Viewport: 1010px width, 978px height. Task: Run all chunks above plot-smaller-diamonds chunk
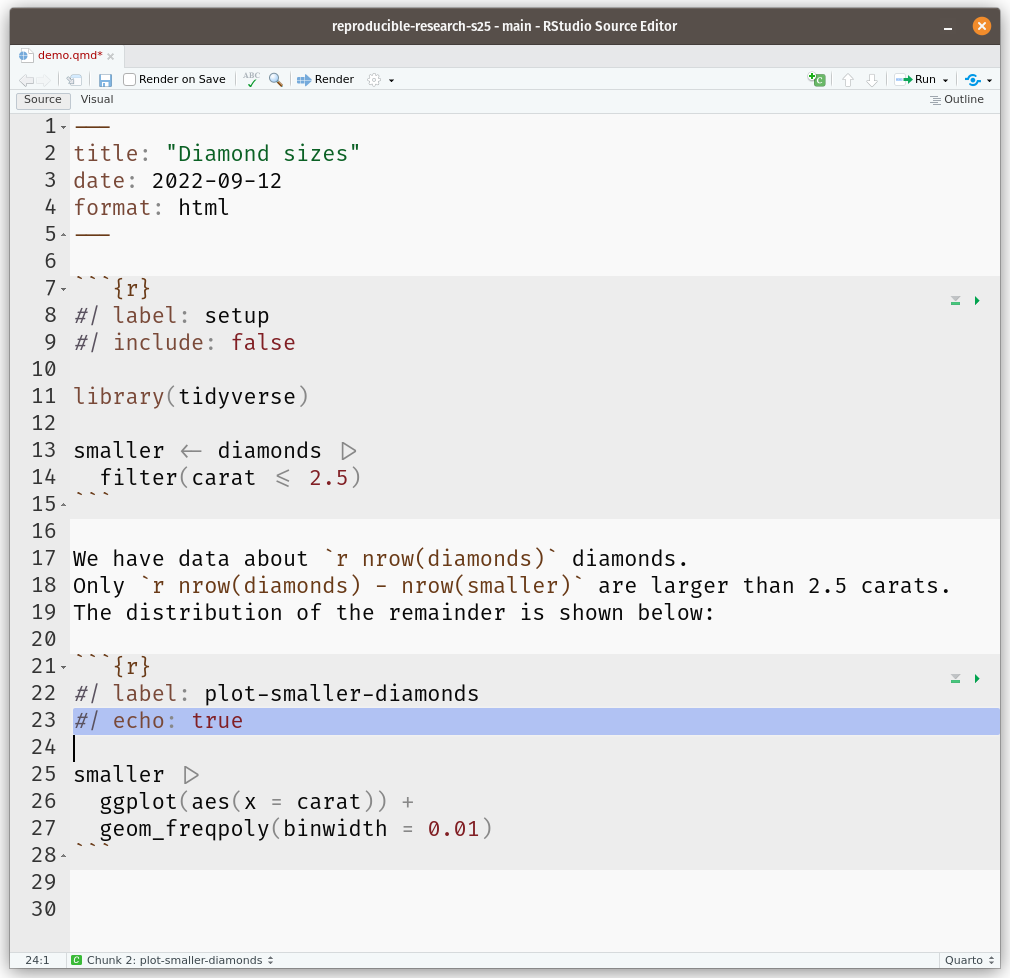click(955, 679)
